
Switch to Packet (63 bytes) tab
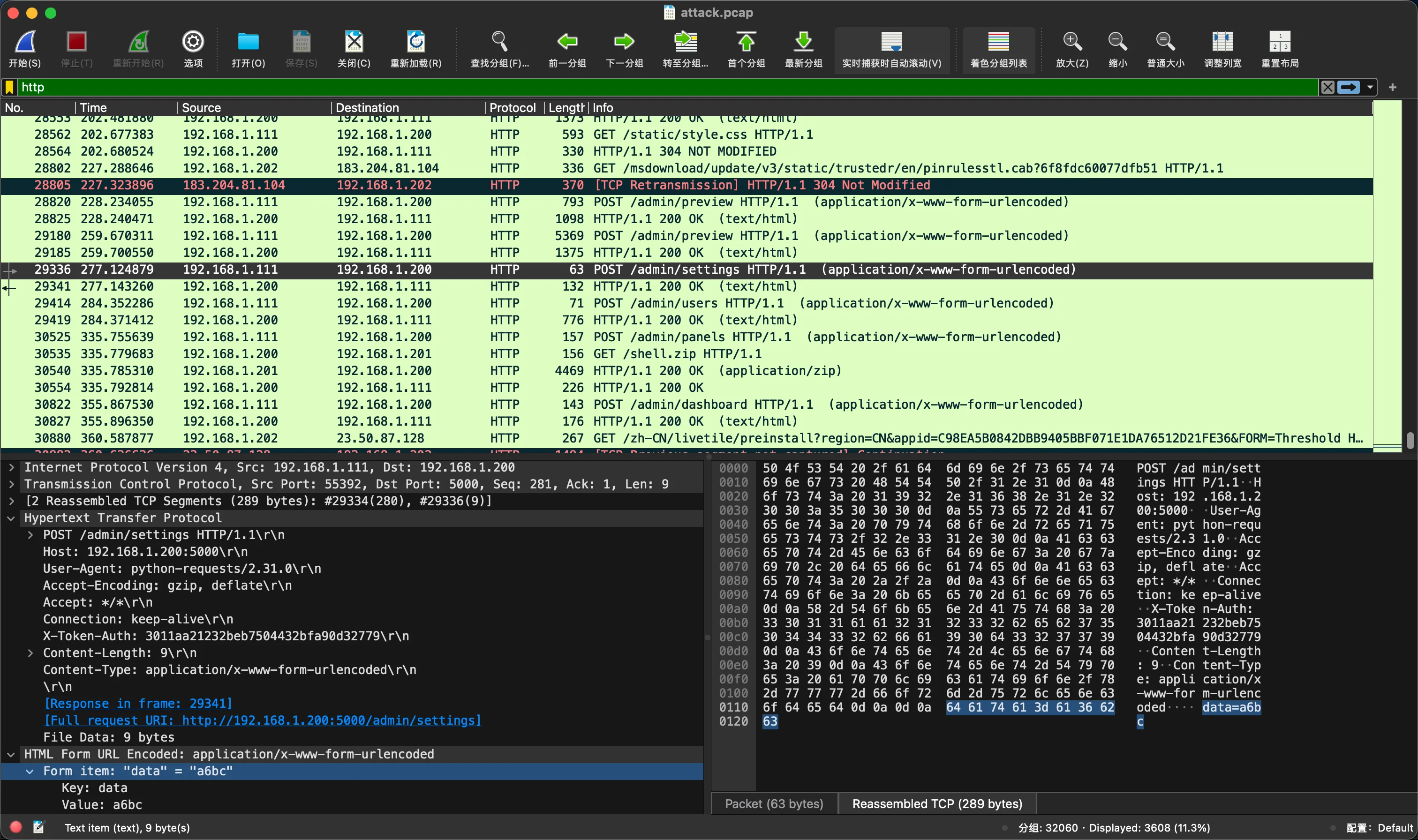[774, 804]
